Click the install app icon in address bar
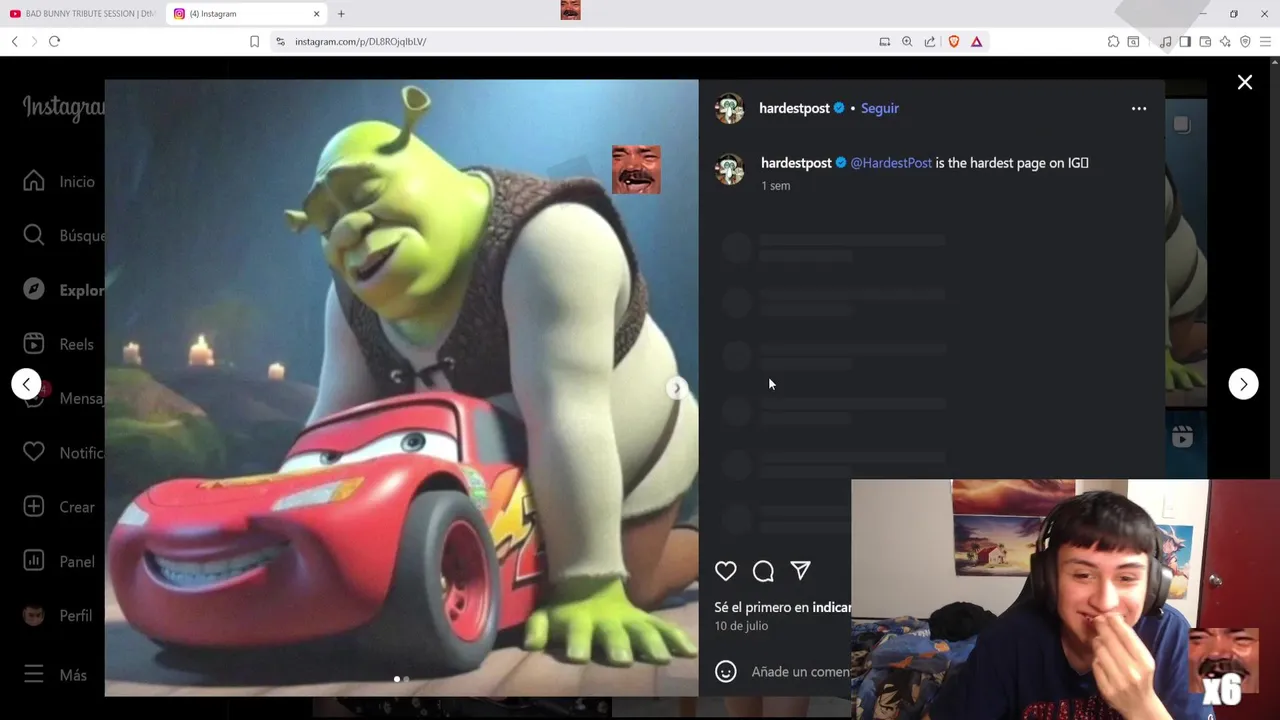The image size is (1280, 720). pos(884,41)
